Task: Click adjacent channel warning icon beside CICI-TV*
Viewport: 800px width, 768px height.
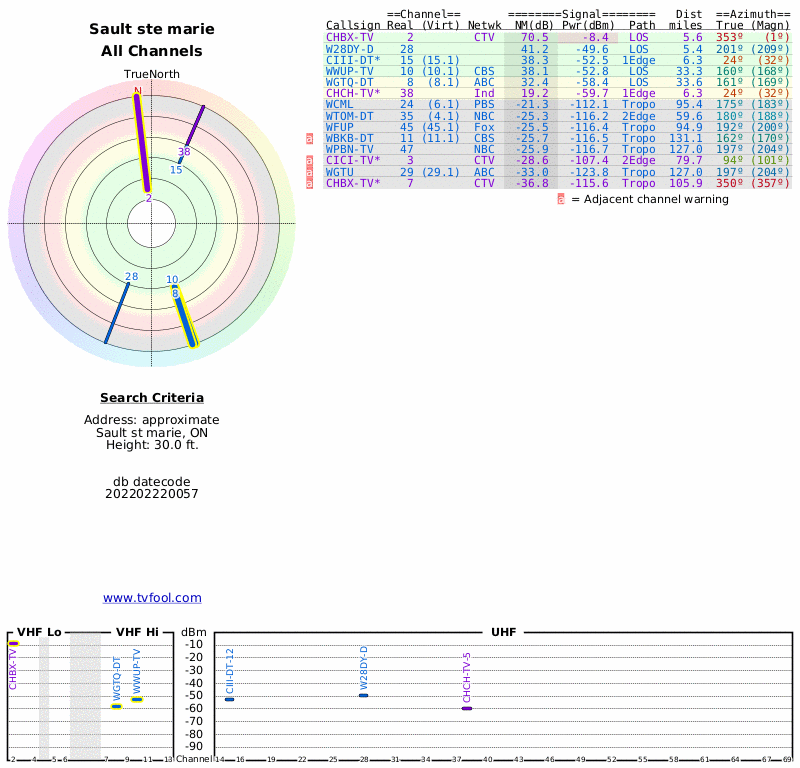Action: coord(309,160)
